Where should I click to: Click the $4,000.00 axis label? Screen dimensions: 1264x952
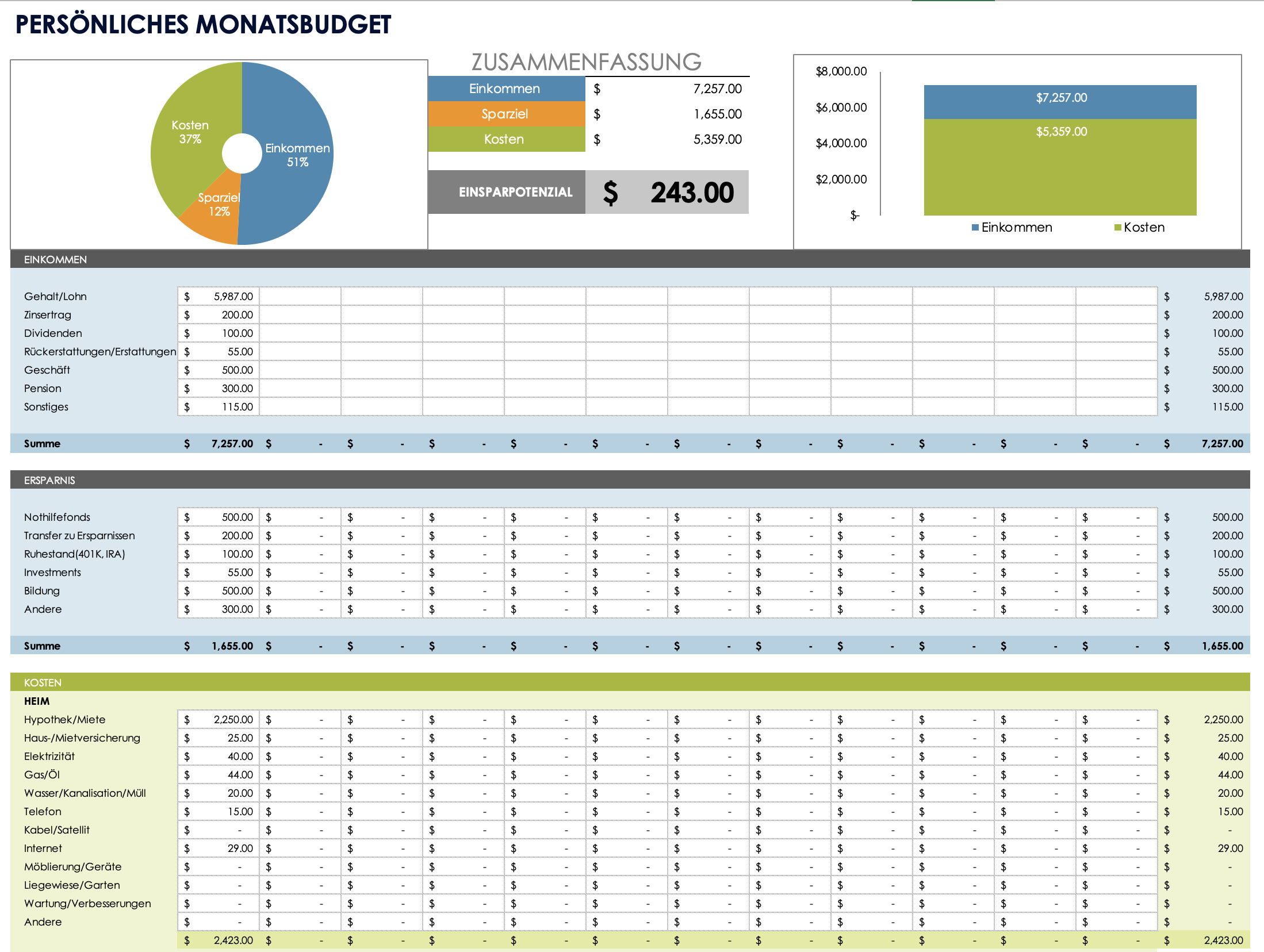841,143
